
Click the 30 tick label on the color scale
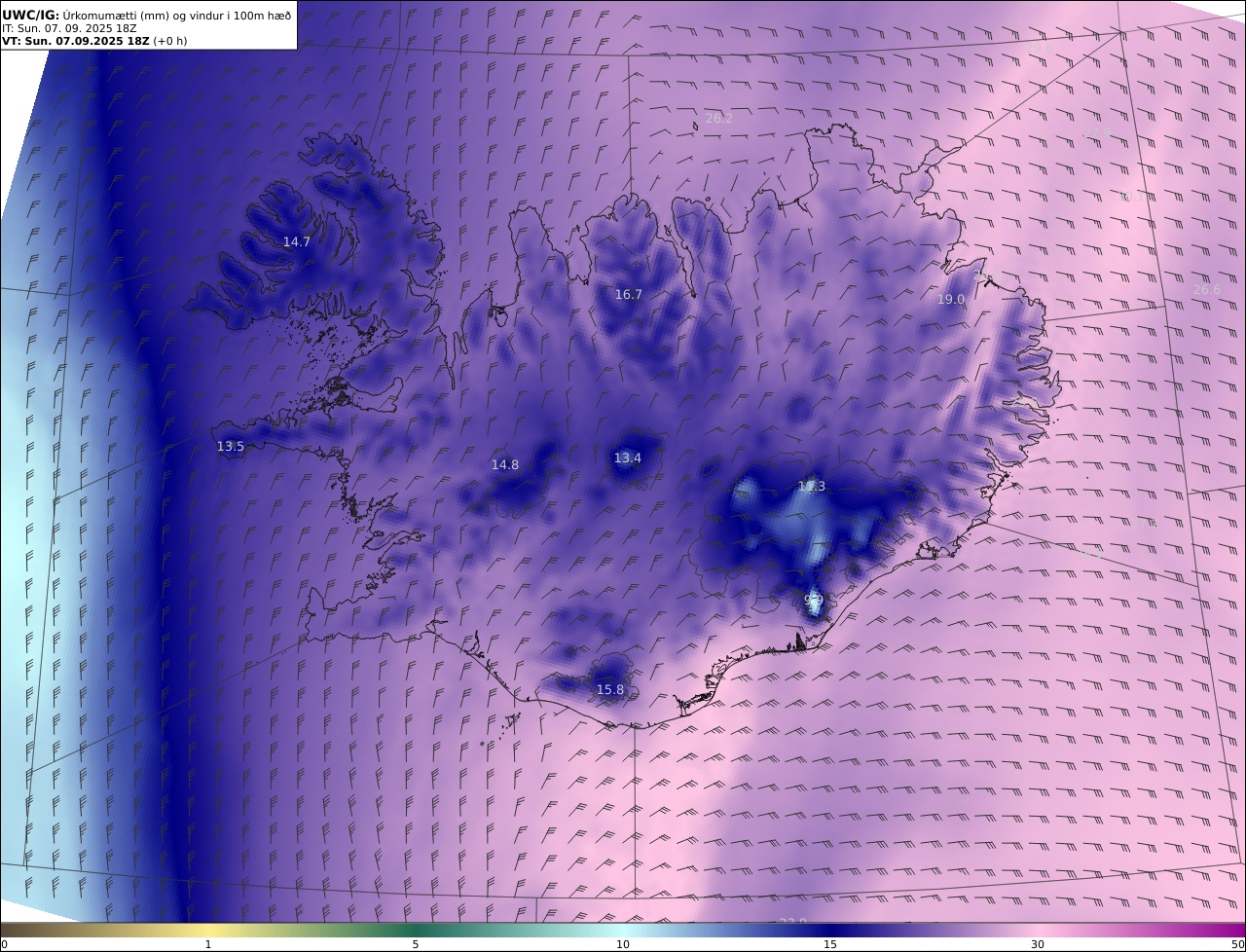[x=1038, y=944]
